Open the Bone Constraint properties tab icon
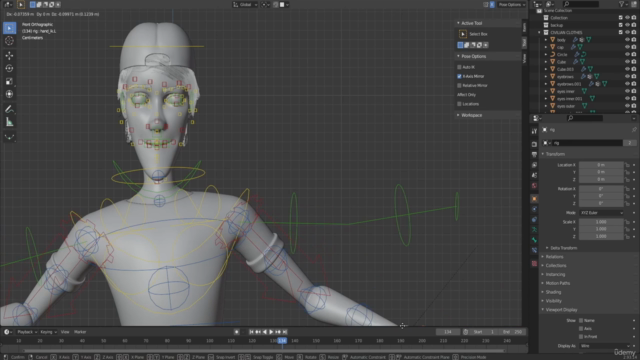The width and height of the screenshot is (640, 360). [x=534, y=250]
